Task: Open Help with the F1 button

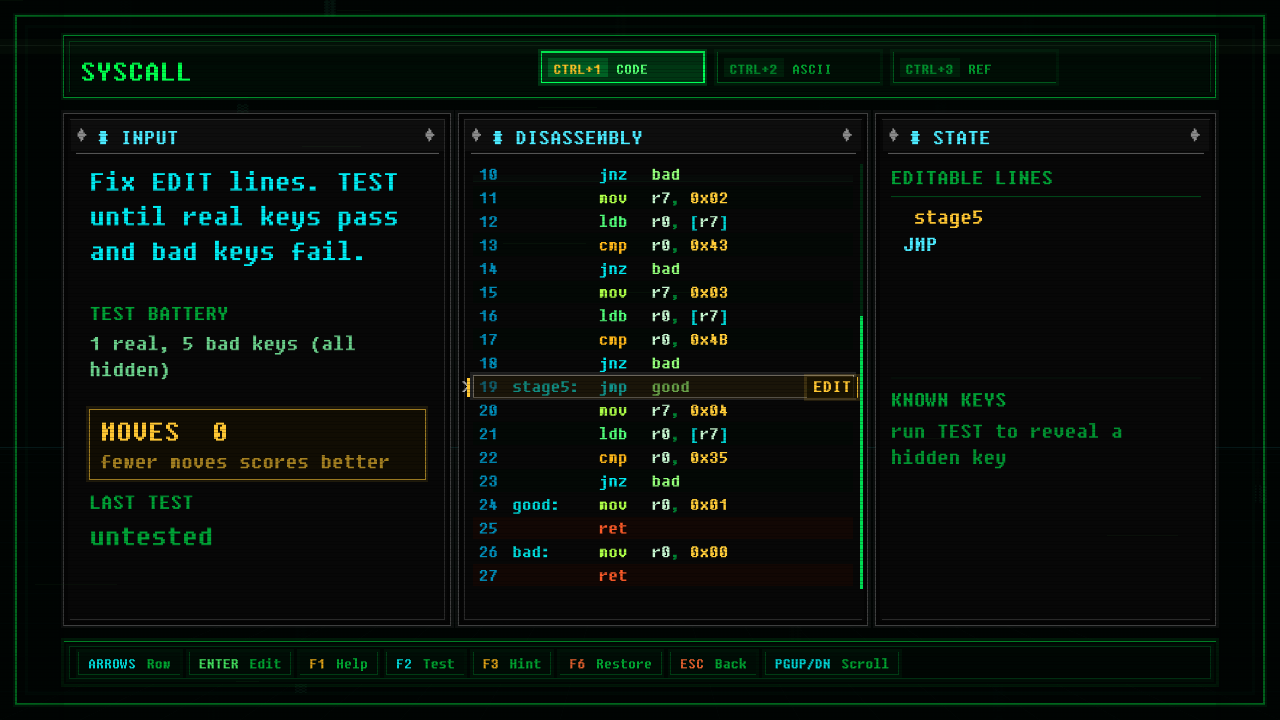Action: (338, 664)
